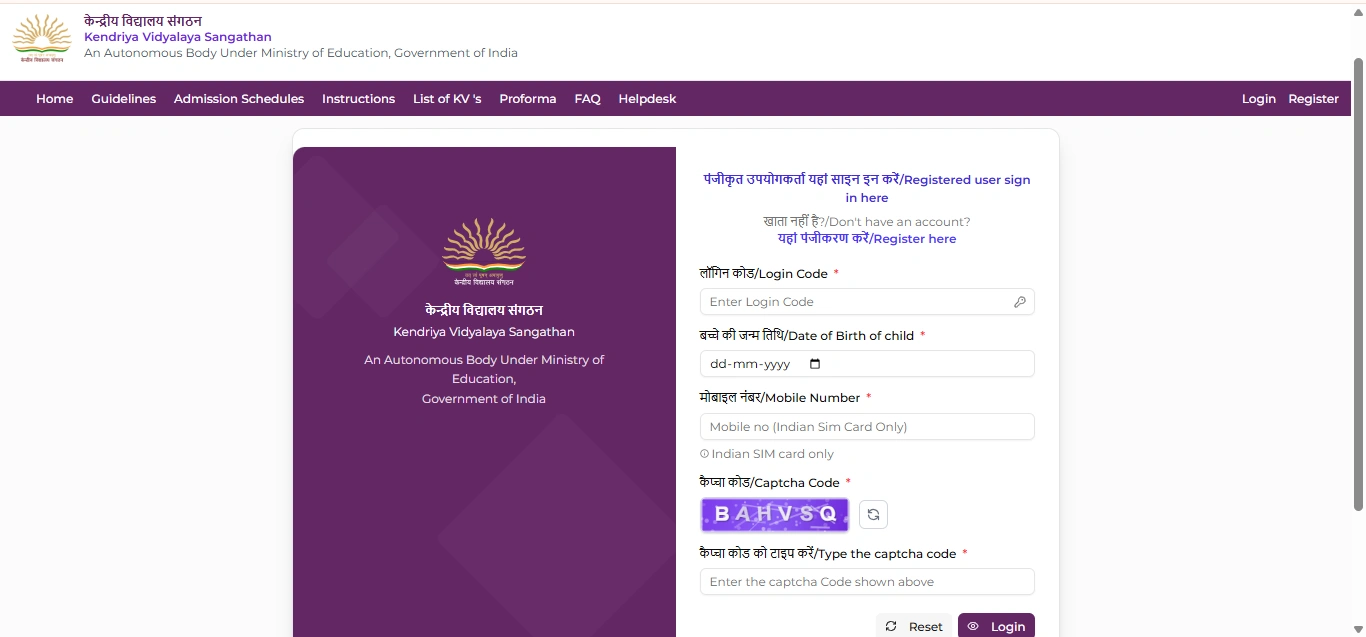
Task: Open the date picker calendar icon
Action: 815,364
